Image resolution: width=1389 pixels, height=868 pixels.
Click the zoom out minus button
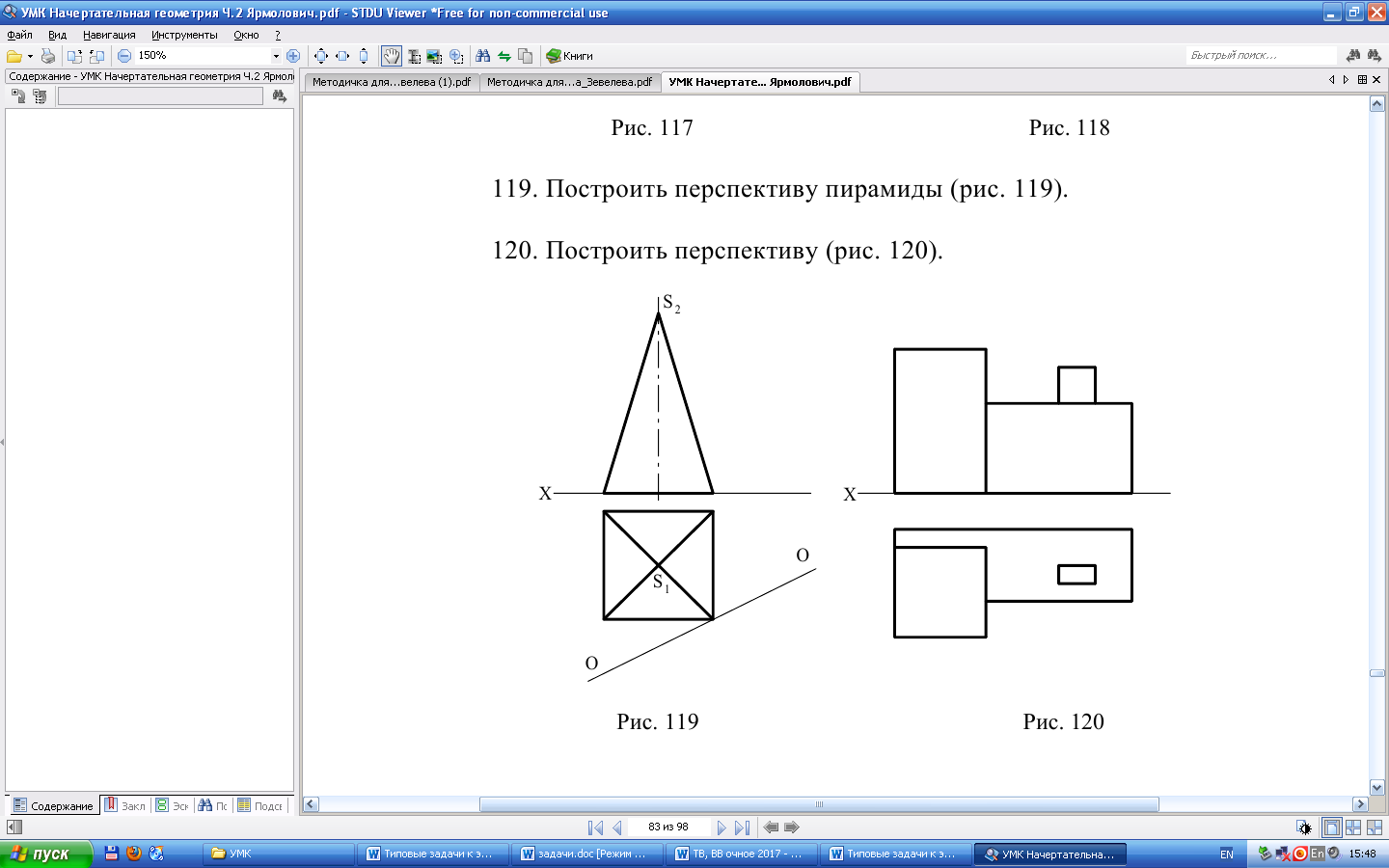[124, 56]
